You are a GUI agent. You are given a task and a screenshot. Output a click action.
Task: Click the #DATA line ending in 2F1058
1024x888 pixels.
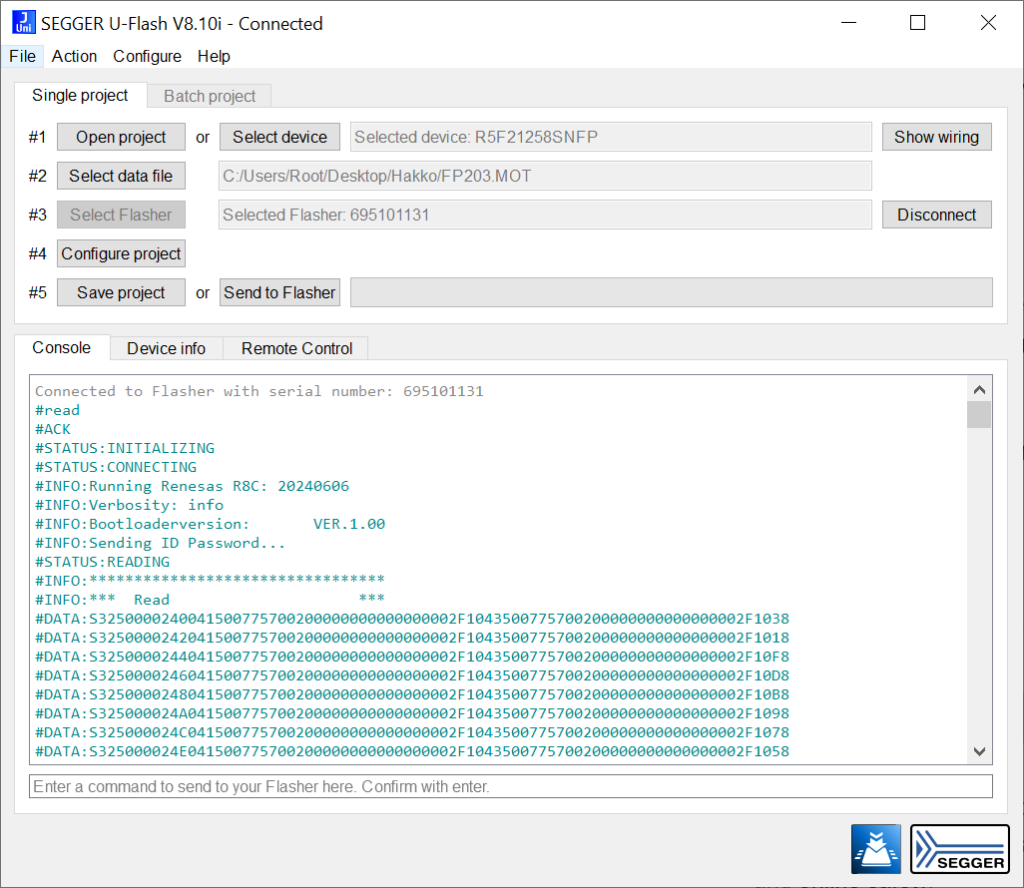click(412, 751)
